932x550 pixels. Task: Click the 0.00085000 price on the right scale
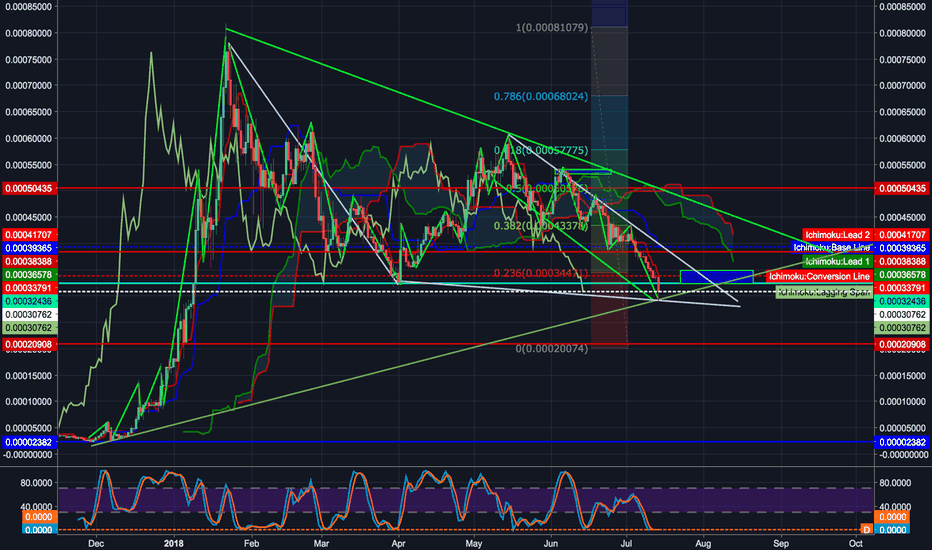tap(902, 7)
